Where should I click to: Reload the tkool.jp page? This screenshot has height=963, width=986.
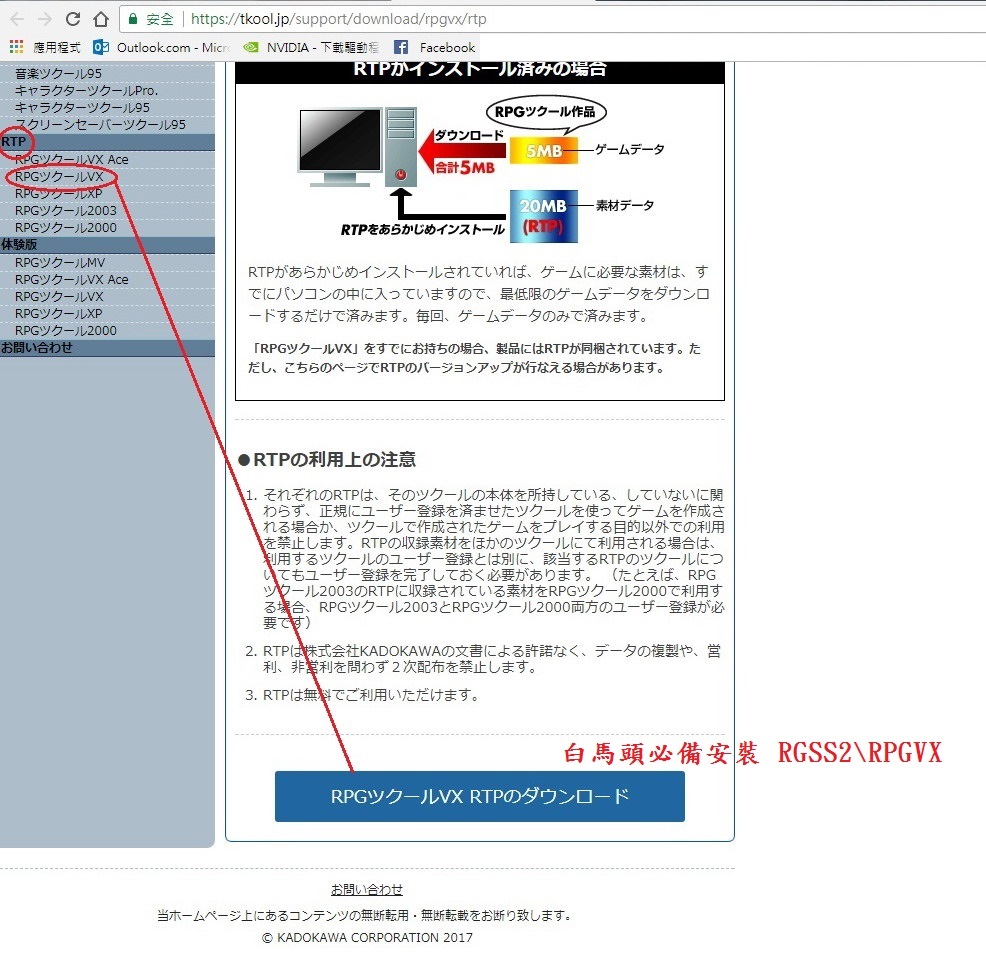pyautogui.click(x=73, y=19)
